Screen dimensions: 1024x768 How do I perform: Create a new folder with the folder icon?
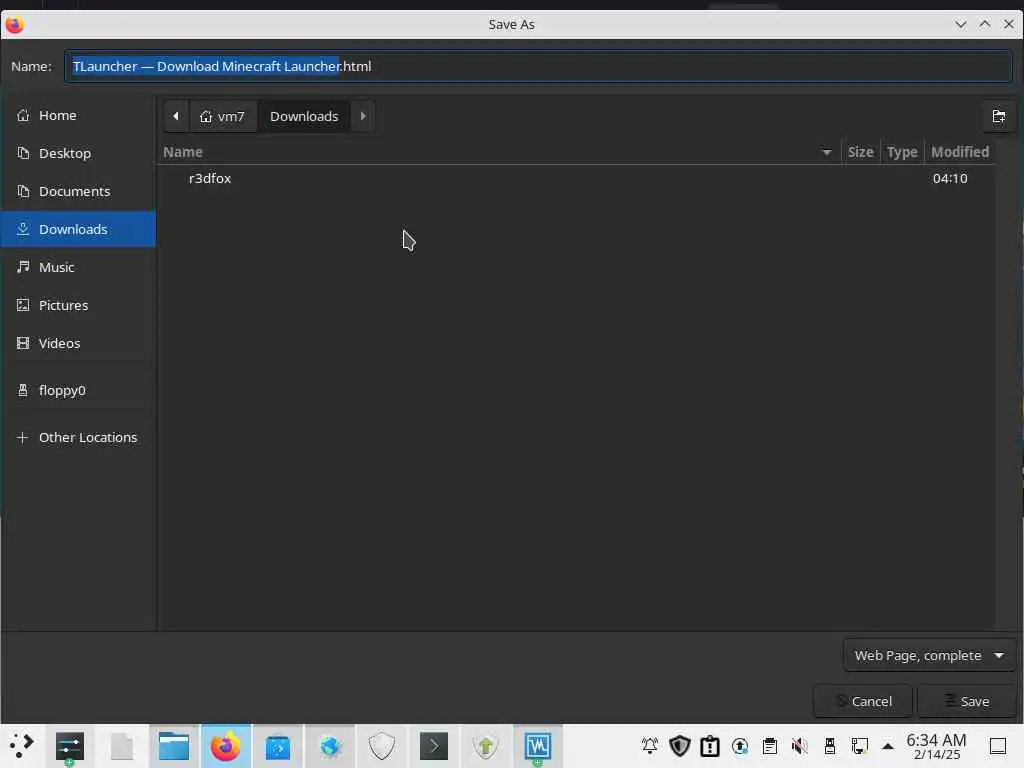(x=999, y=116)
